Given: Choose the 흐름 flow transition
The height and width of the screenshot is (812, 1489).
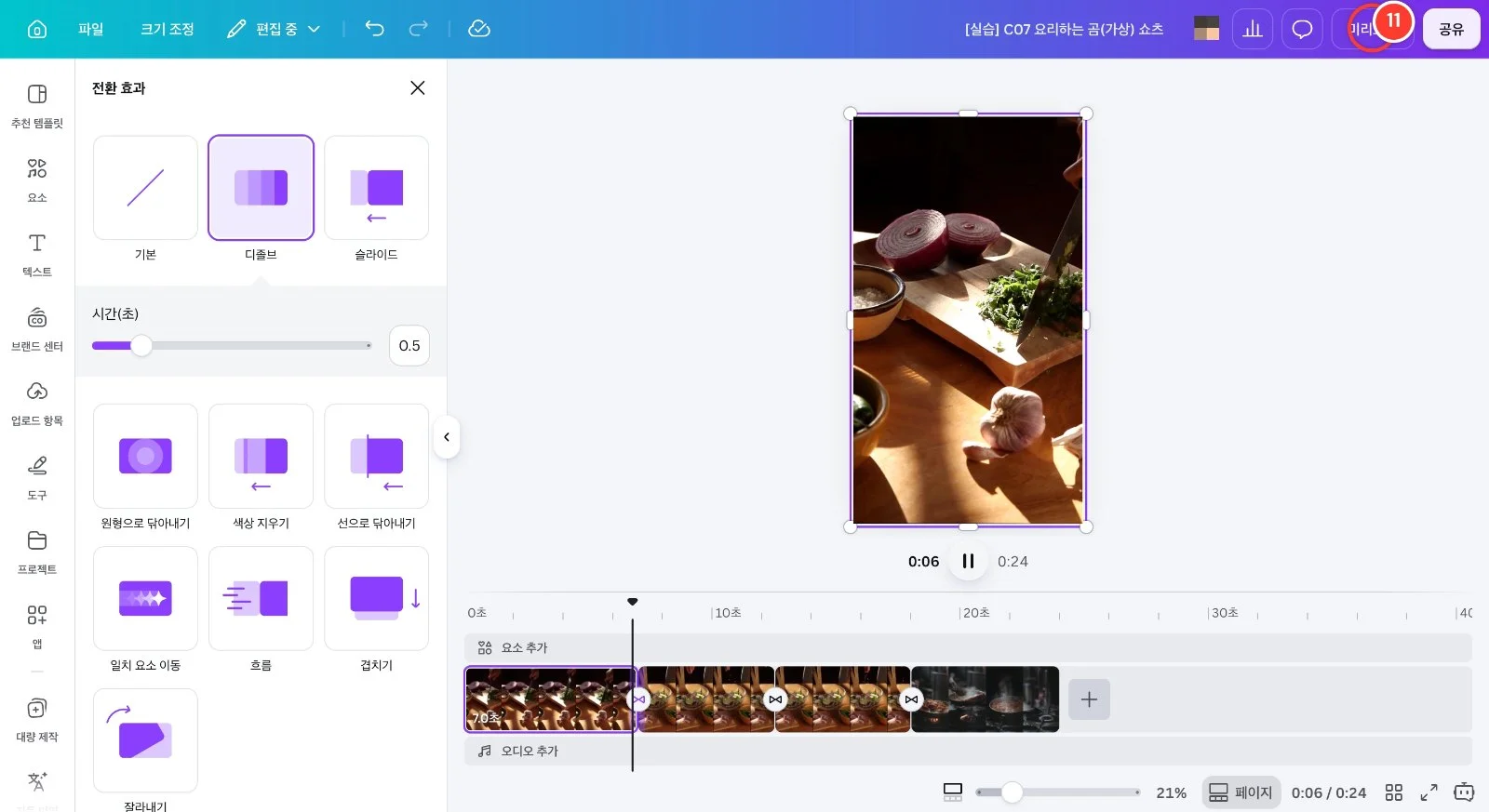Looking at the screenshot, I should click(261, 598).
